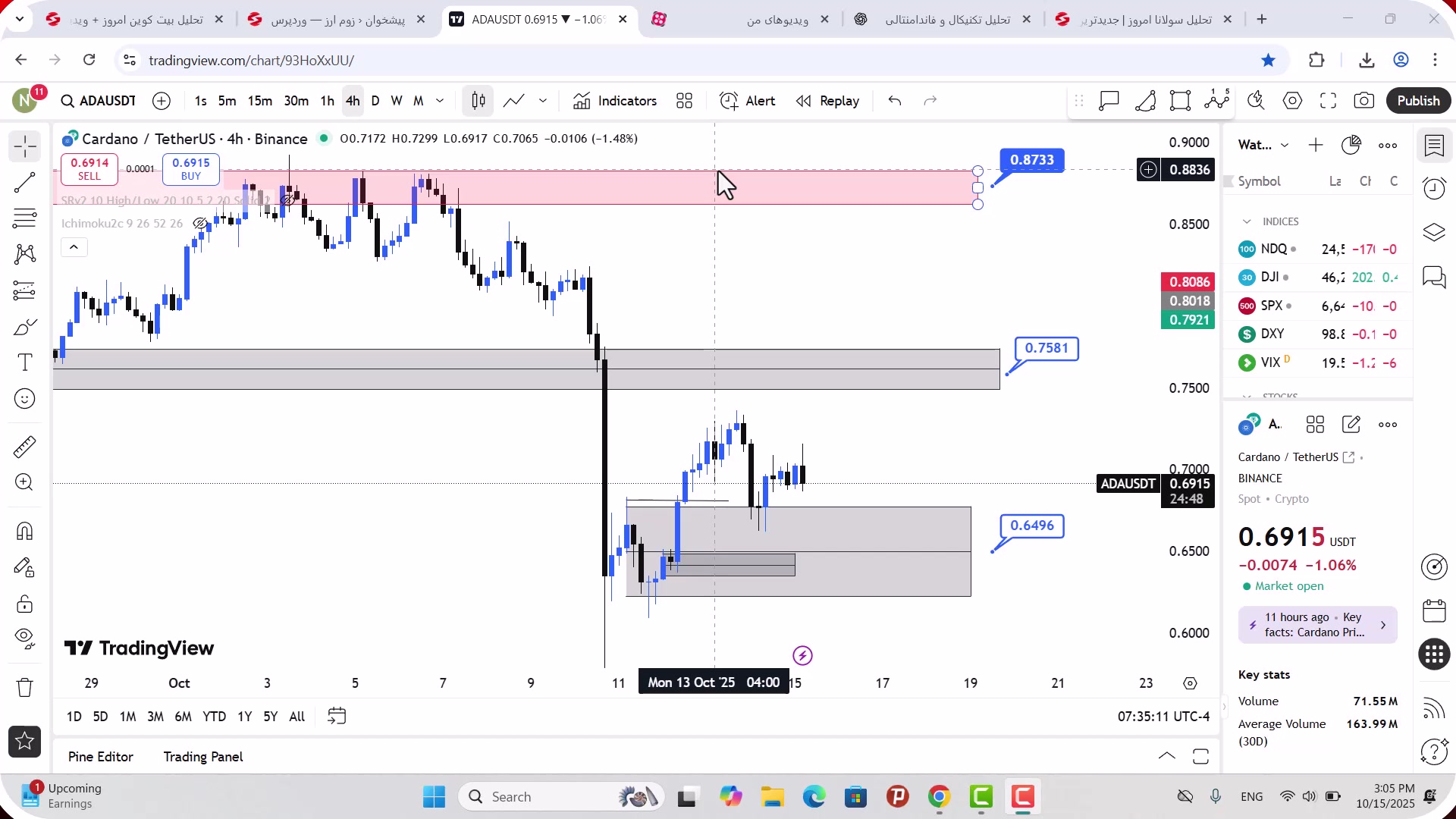Toggle magnet mode for drawings

pos(24,531)
